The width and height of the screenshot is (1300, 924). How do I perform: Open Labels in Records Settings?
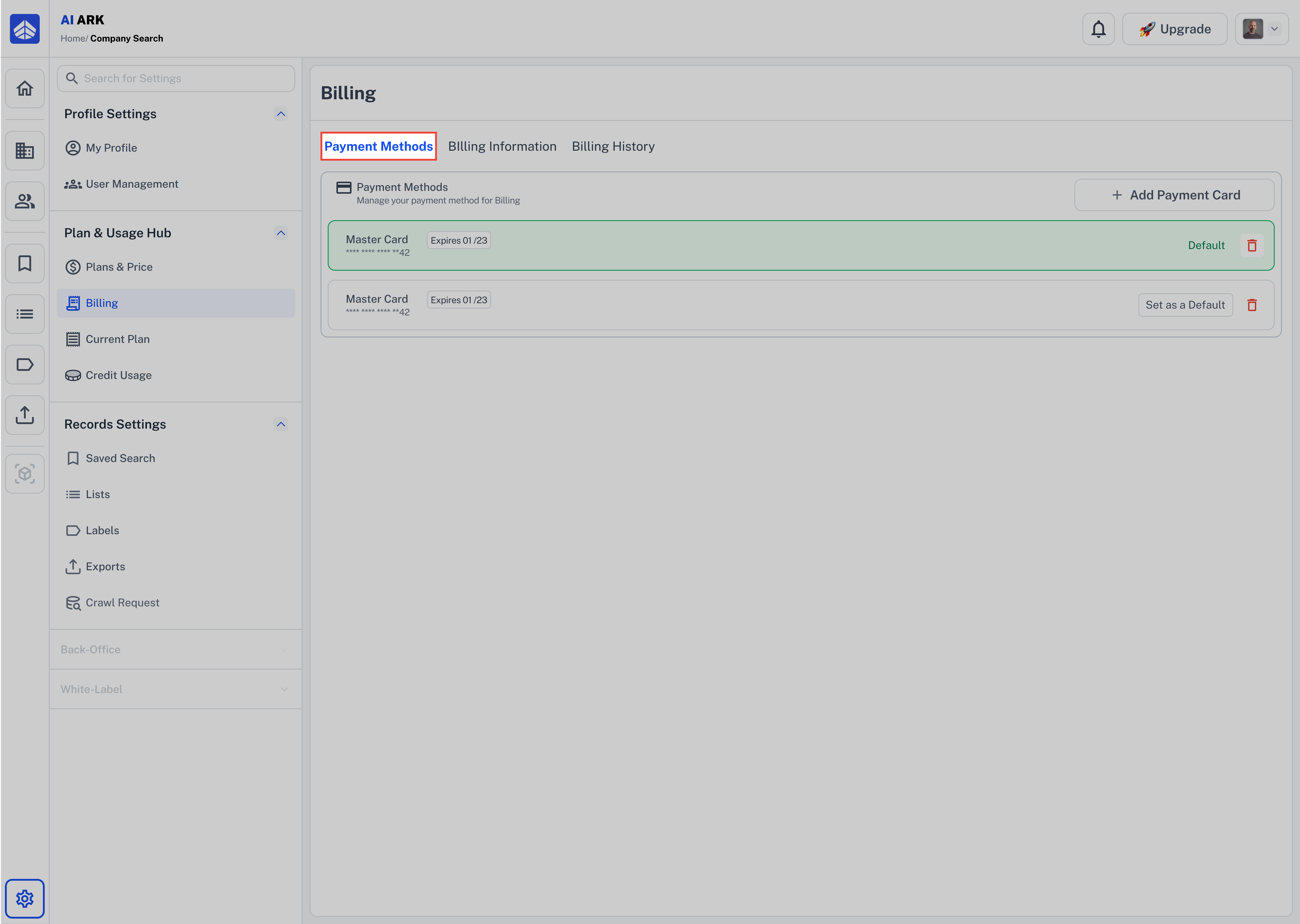click(176, 530)
